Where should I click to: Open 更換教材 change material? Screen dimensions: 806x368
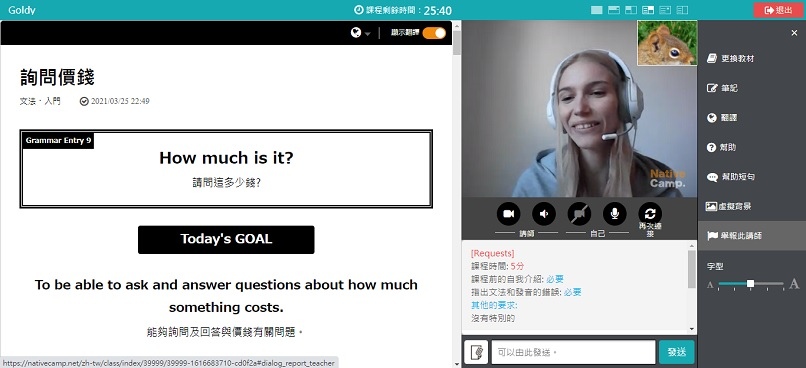click(752, 59)
